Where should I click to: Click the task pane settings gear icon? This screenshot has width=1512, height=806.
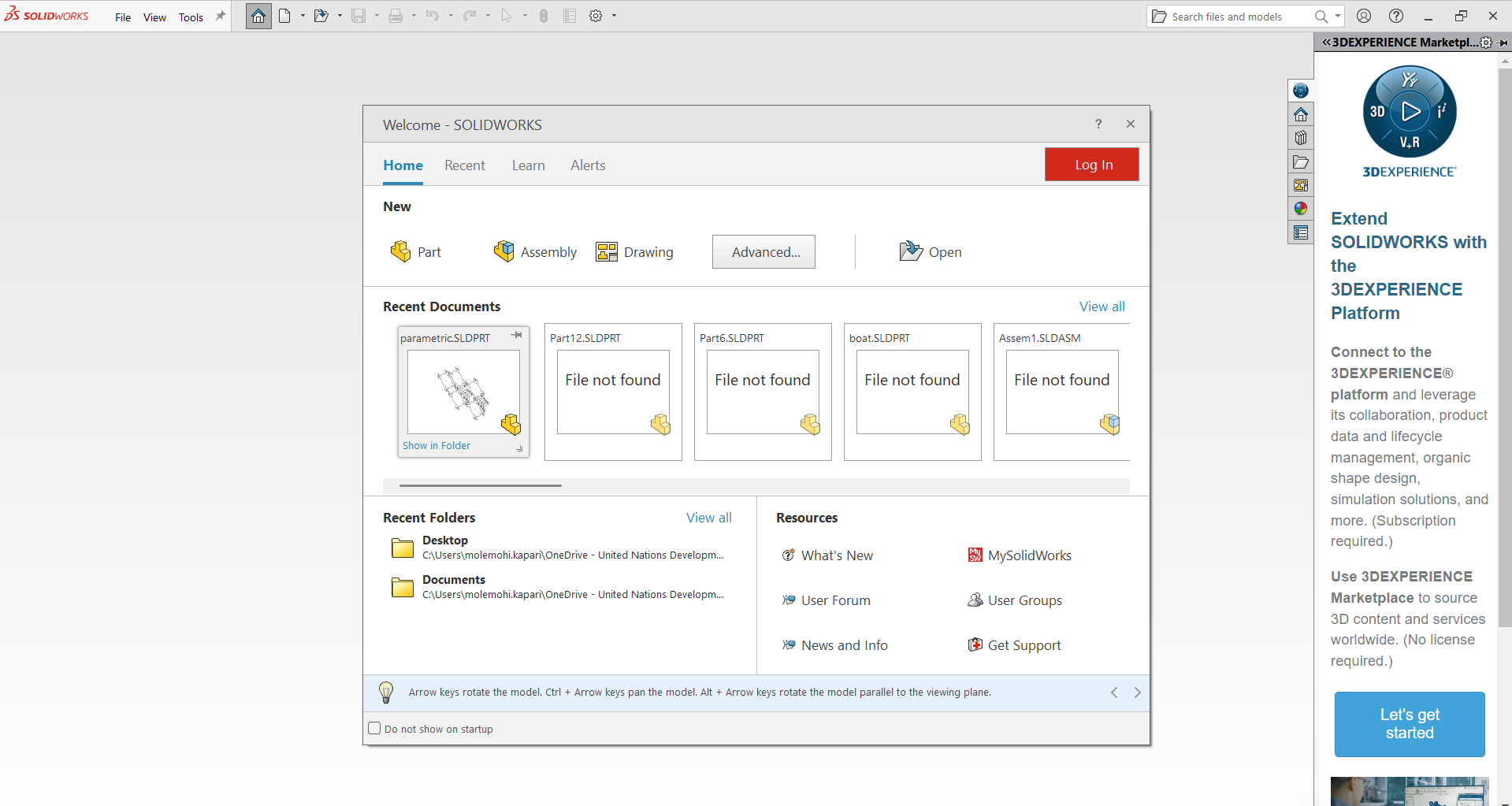point(1486,43)
